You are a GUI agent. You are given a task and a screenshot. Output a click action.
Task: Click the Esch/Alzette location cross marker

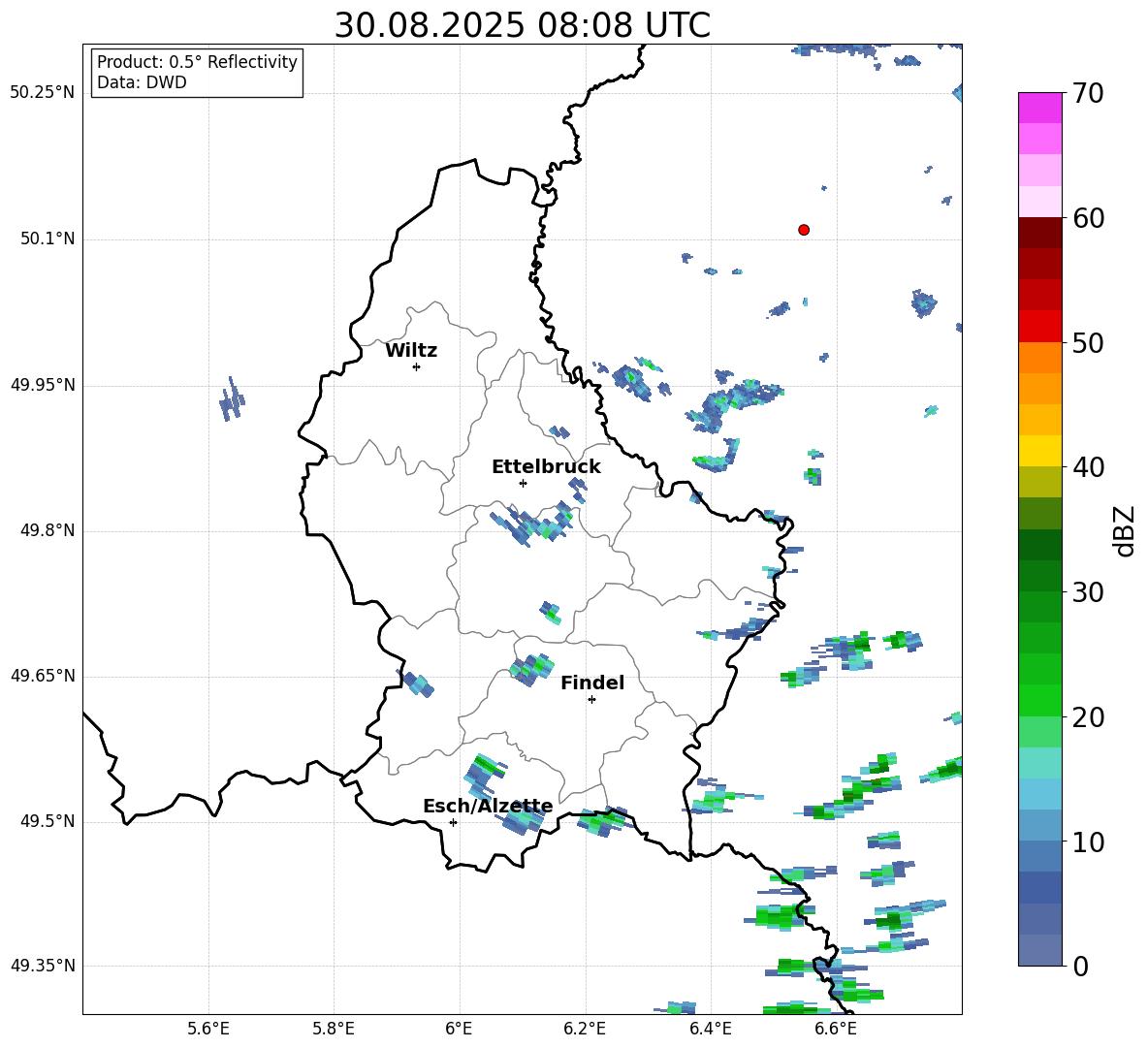453,822
